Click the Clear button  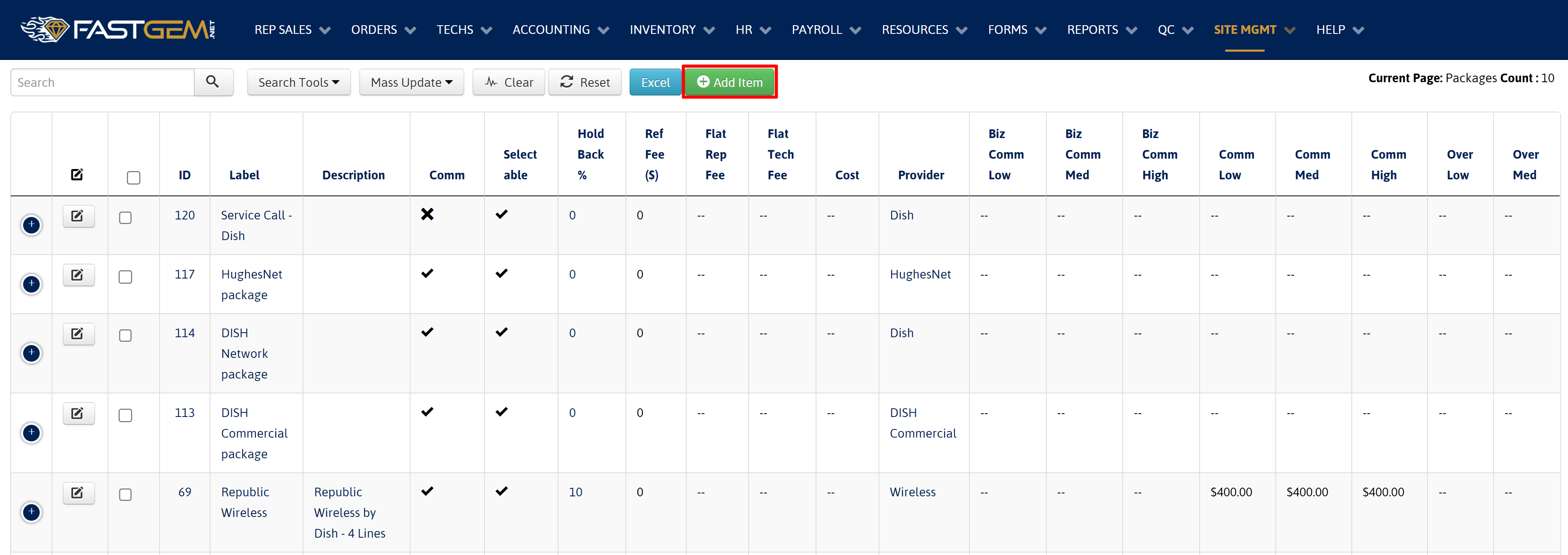point(509,82)
